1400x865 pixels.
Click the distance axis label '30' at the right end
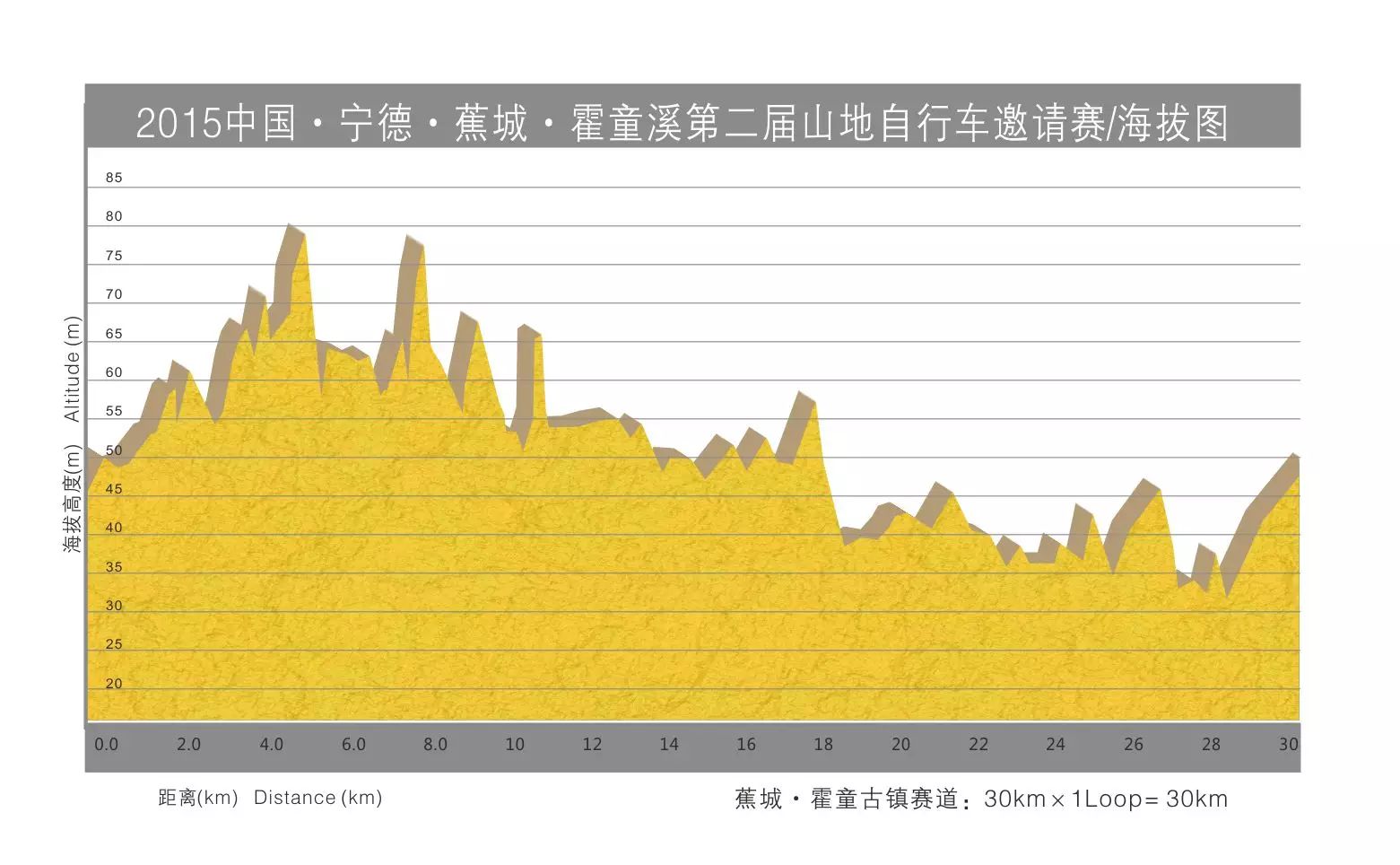[1289, 744]
